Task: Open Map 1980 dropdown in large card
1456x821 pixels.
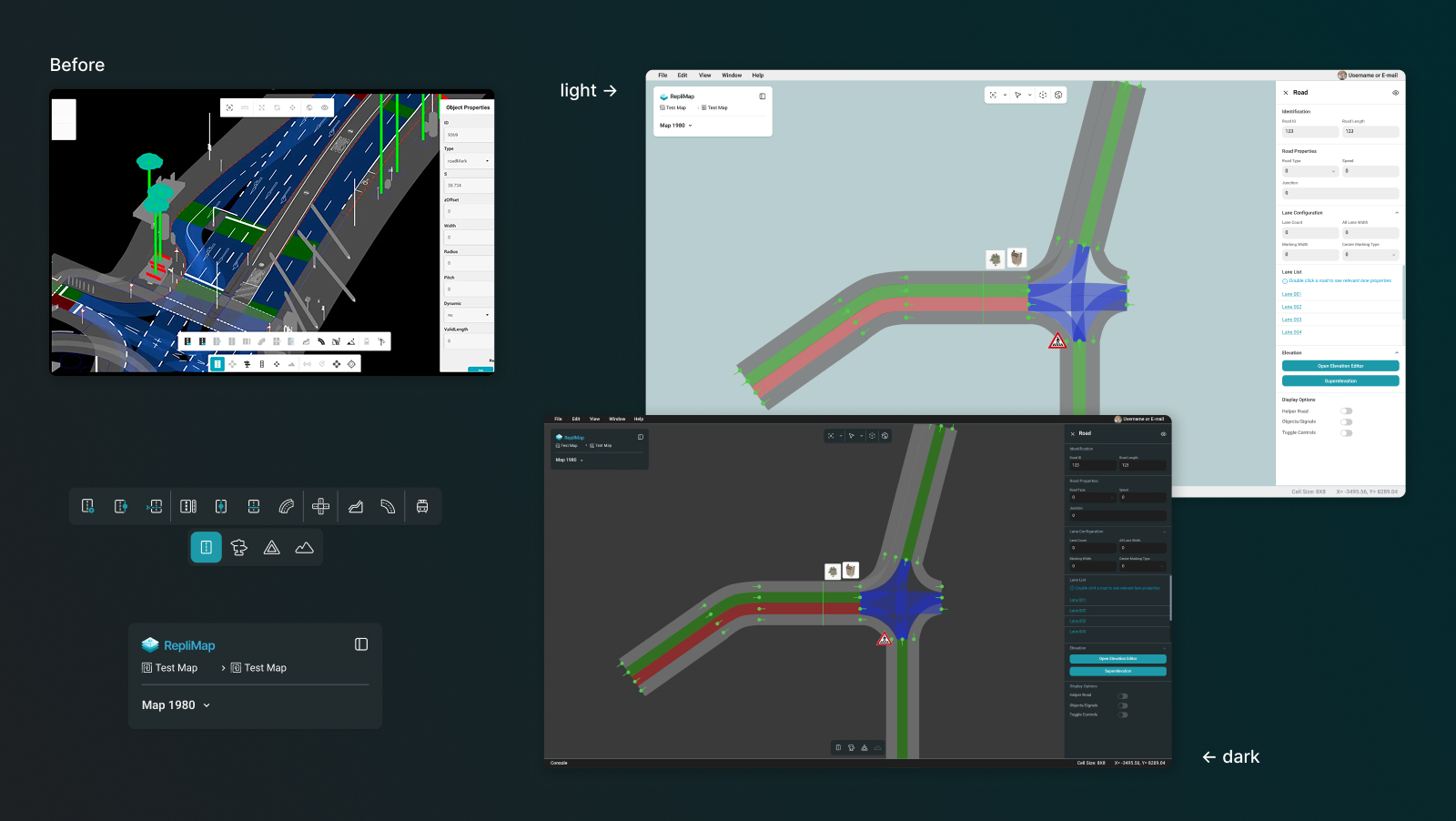Action: pyautogui.click(x=176, y=705)
